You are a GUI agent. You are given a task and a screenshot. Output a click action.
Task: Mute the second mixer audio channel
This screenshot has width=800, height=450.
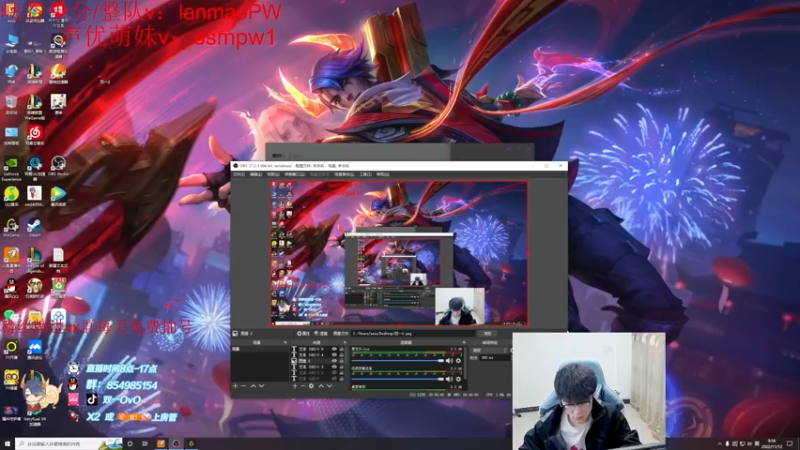click(449, 379)
